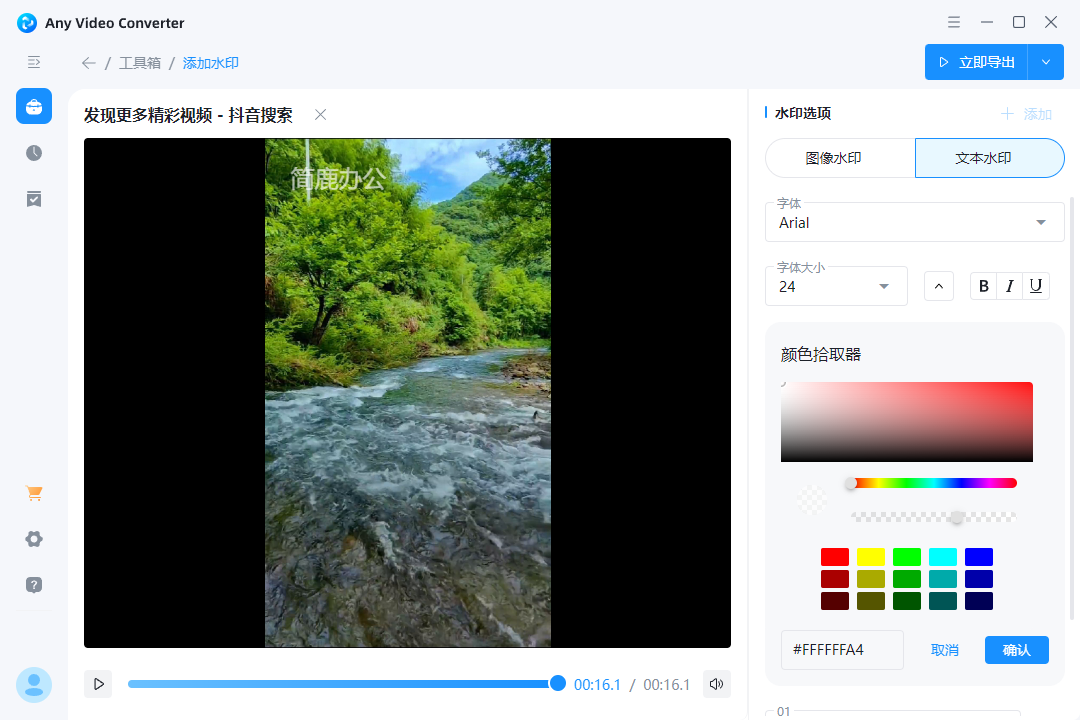Toggle italic text for the watermark

tap(1009, 285)
